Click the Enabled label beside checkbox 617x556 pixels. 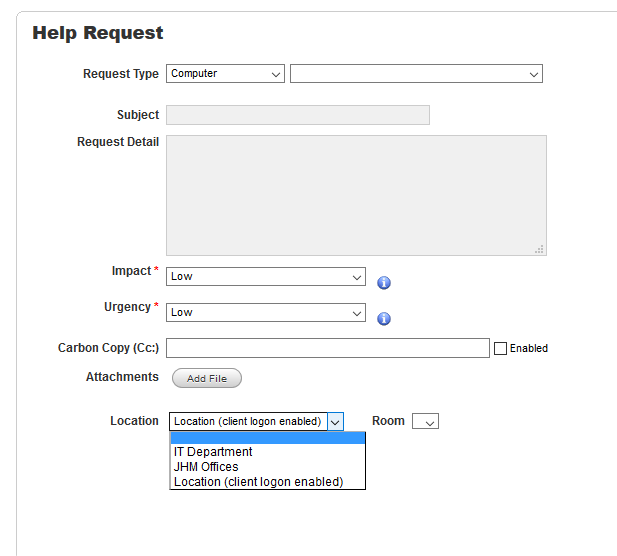[x=529, y=349]
